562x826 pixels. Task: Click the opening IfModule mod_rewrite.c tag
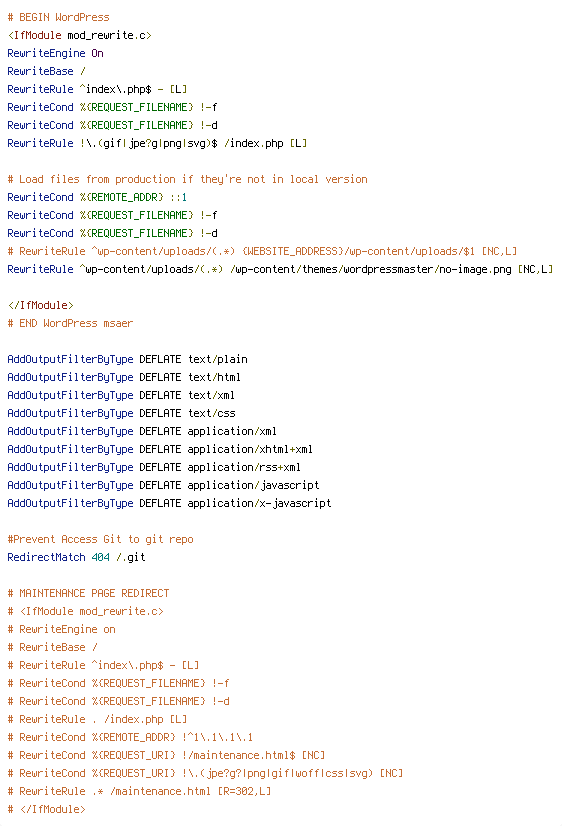pos(80,35)
